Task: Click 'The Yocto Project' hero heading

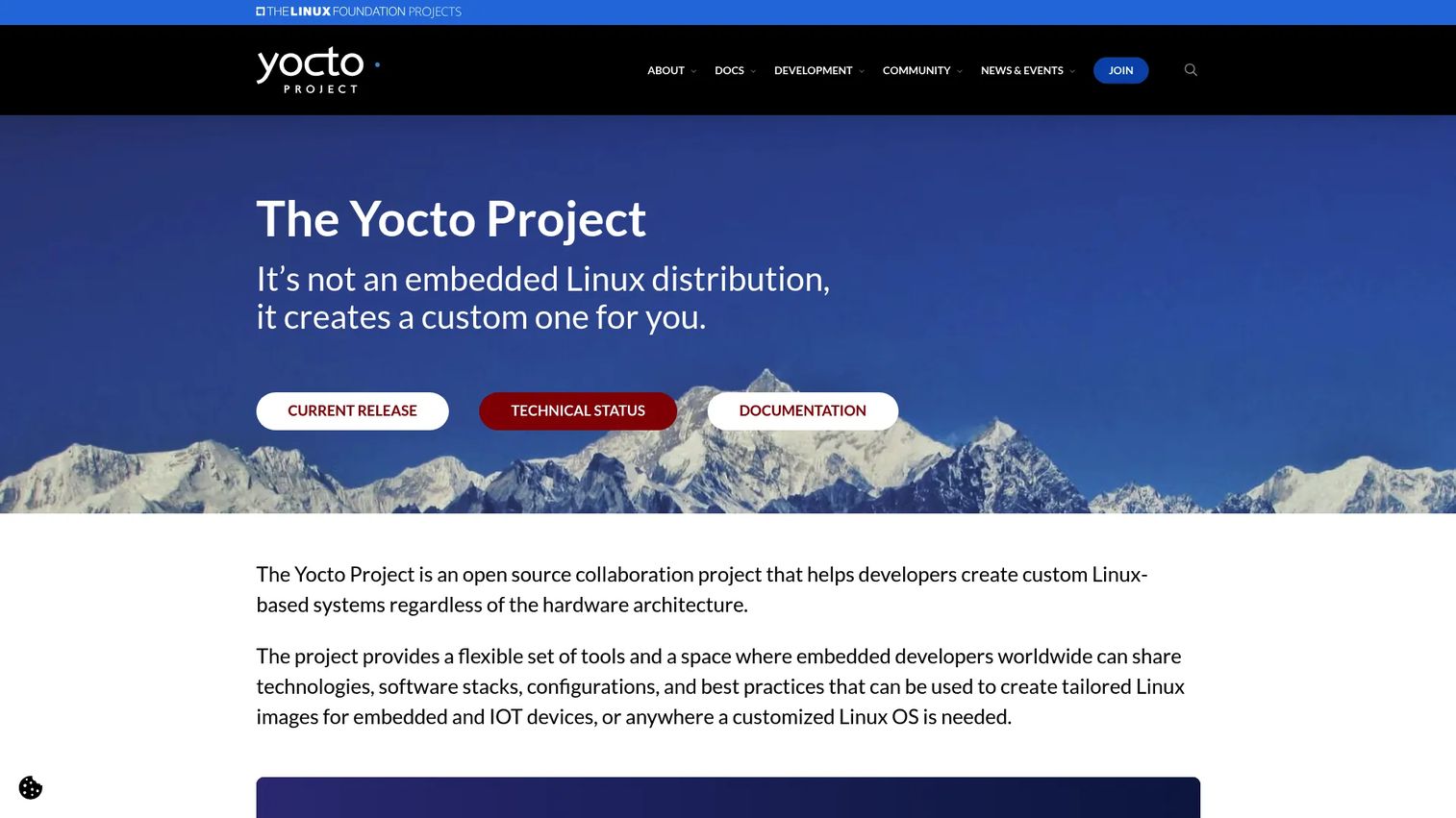Action: click(x=451, y=219)
